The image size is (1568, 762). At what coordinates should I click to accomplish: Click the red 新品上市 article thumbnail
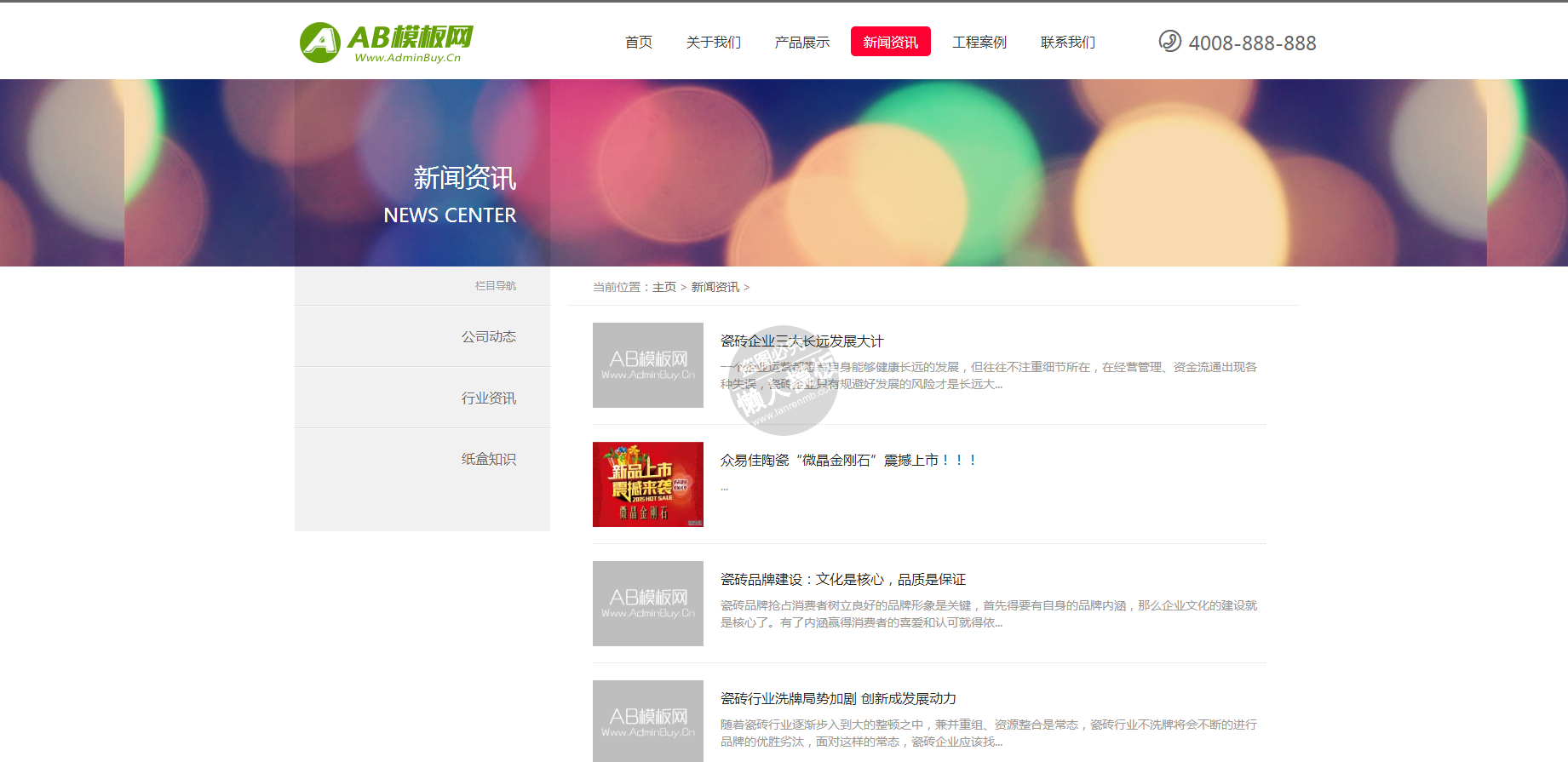tap(647, 484)
